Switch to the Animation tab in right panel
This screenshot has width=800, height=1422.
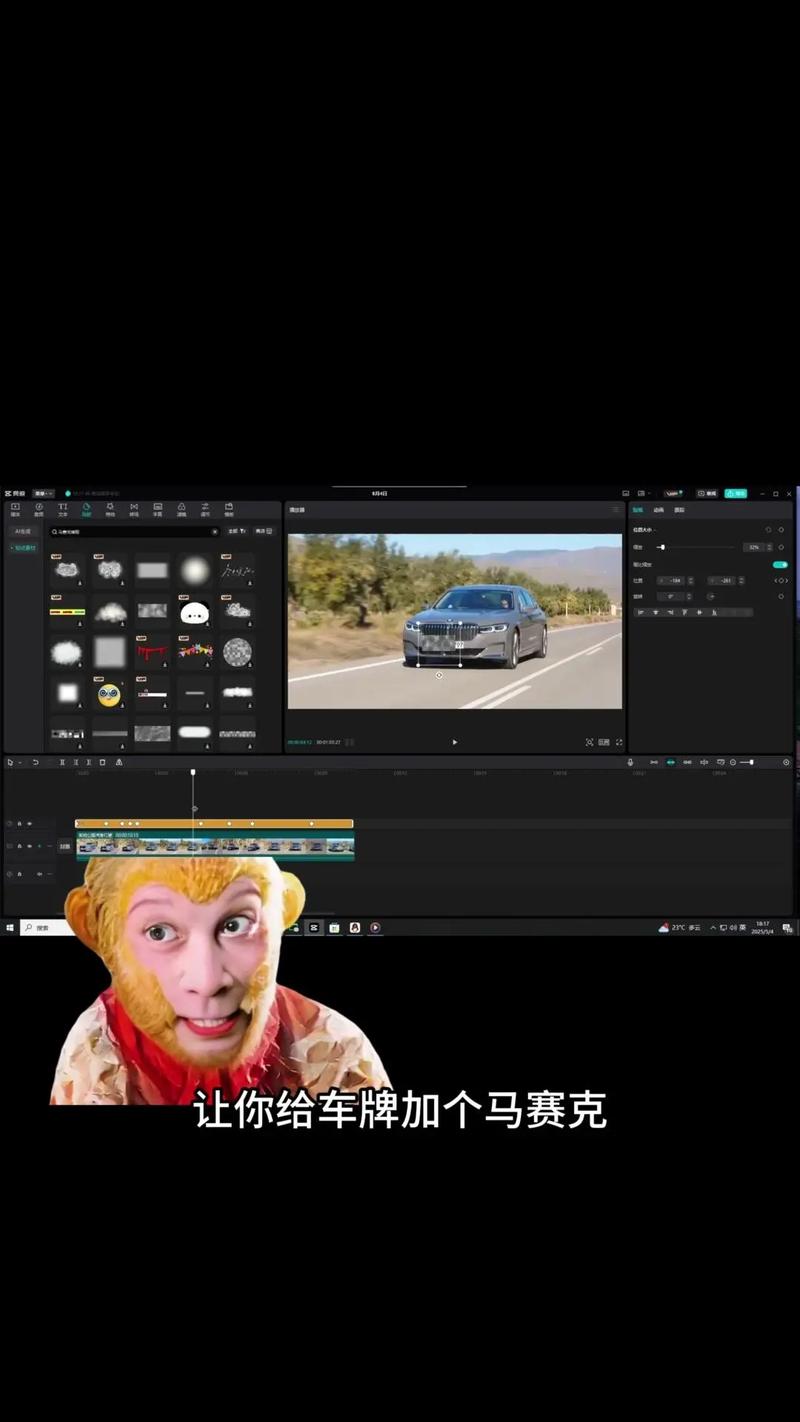pyautogui.click(x=658, y=509)
